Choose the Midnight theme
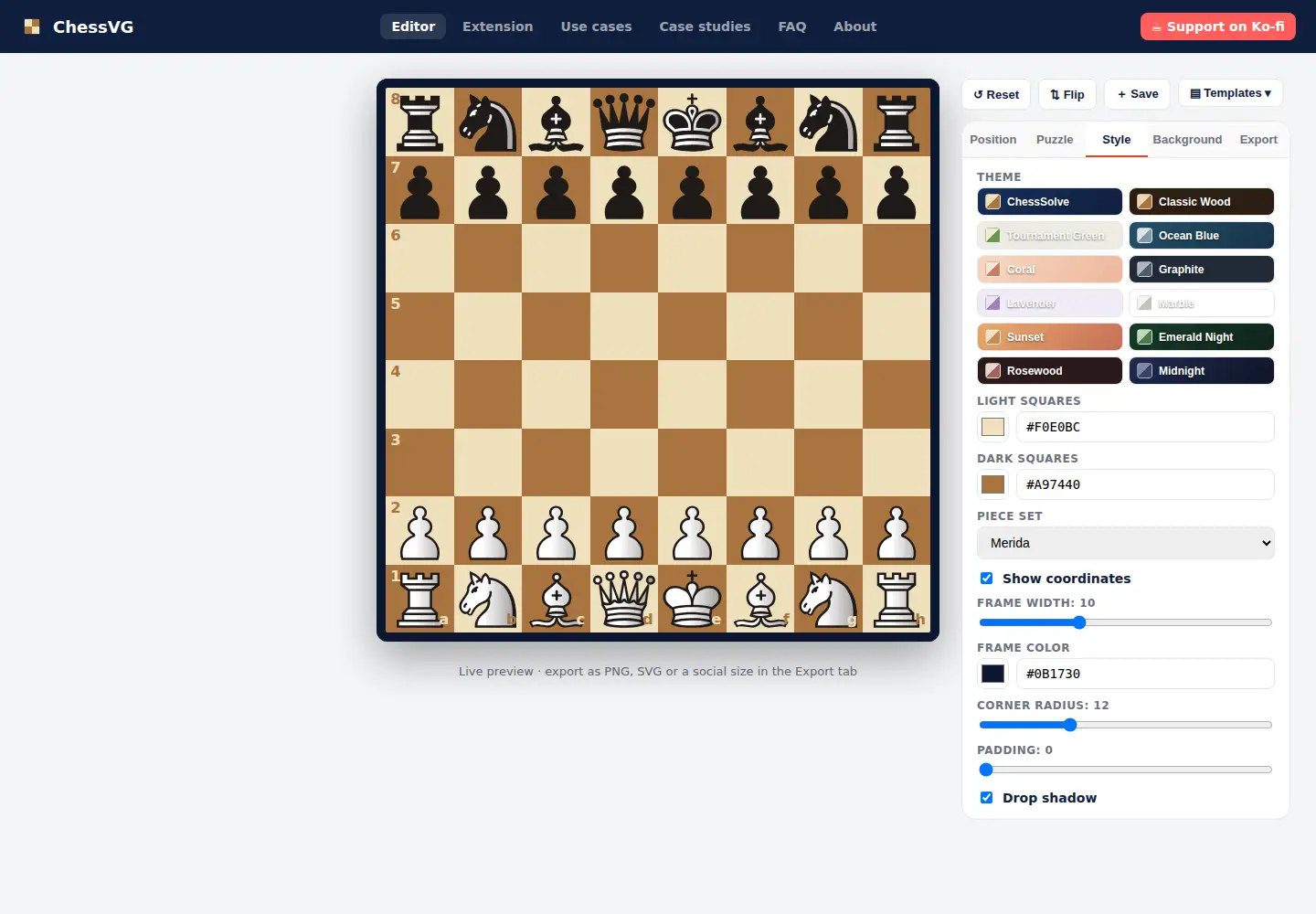The height and width of the screenshot is (914, 1316). click(x=1201, y=371)
